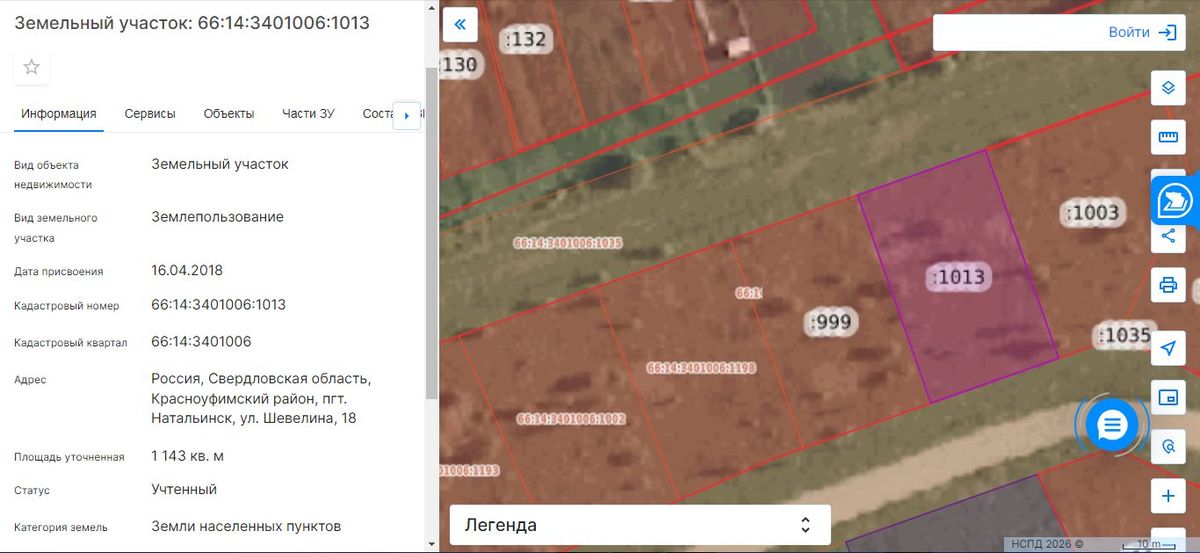
Task: Click the НСПД 2026 copyright text
Action: 1047,544
